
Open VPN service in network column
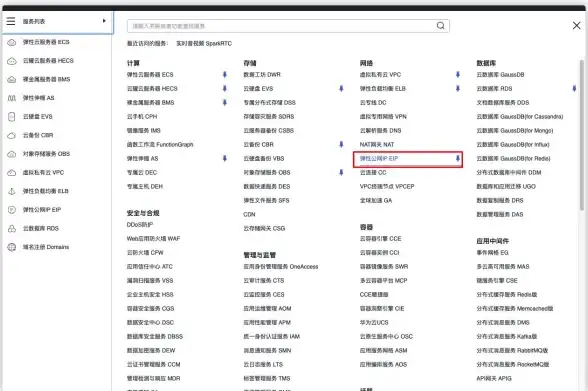click(383, 117)
